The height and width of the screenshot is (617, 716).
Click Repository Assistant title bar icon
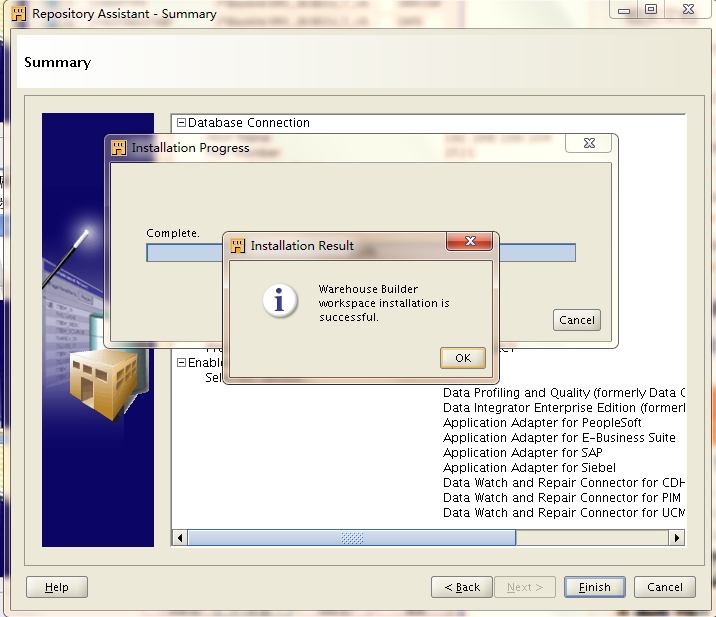coord(19,14)
